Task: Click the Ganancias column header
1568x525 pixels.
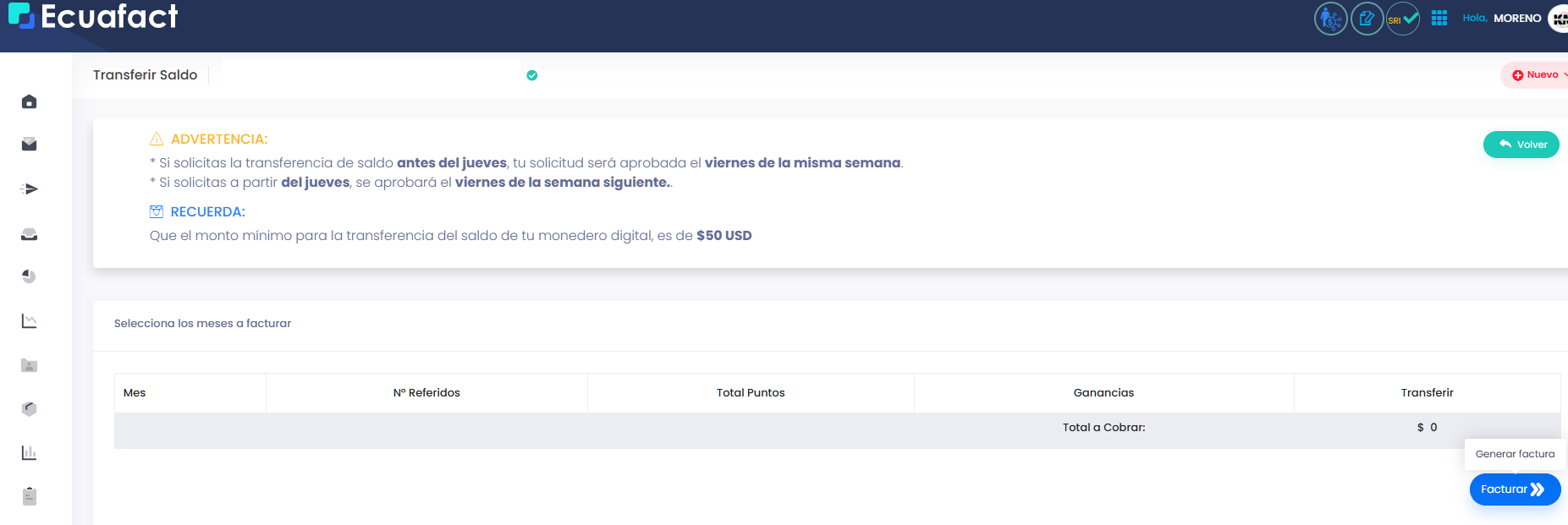Action: [1103, 393]
